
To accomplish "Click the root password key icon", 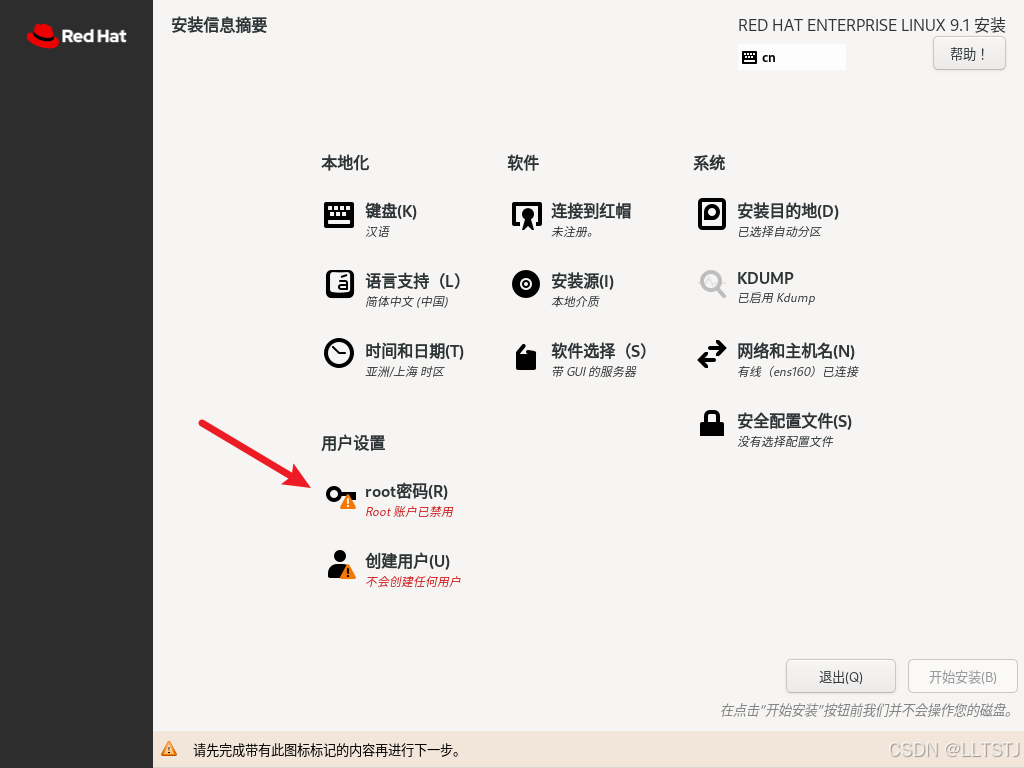I will (x=341, y=497).
